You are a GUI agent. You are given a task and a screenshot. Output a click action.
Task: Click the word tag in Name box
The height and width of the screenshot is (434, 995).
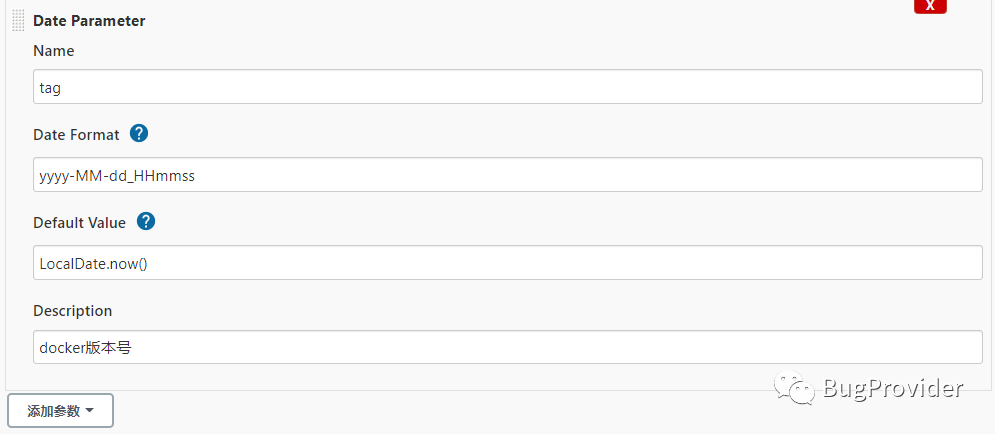tap(50, 88)
